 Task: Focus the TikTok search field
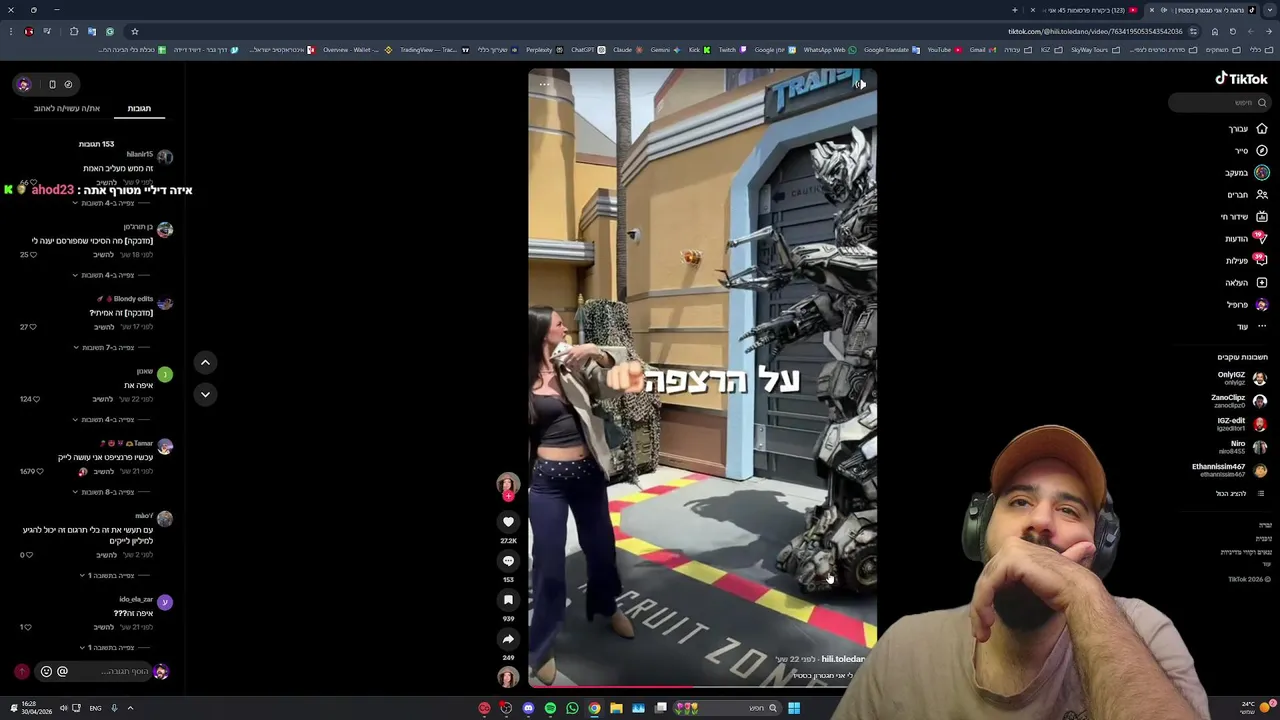1219,102
